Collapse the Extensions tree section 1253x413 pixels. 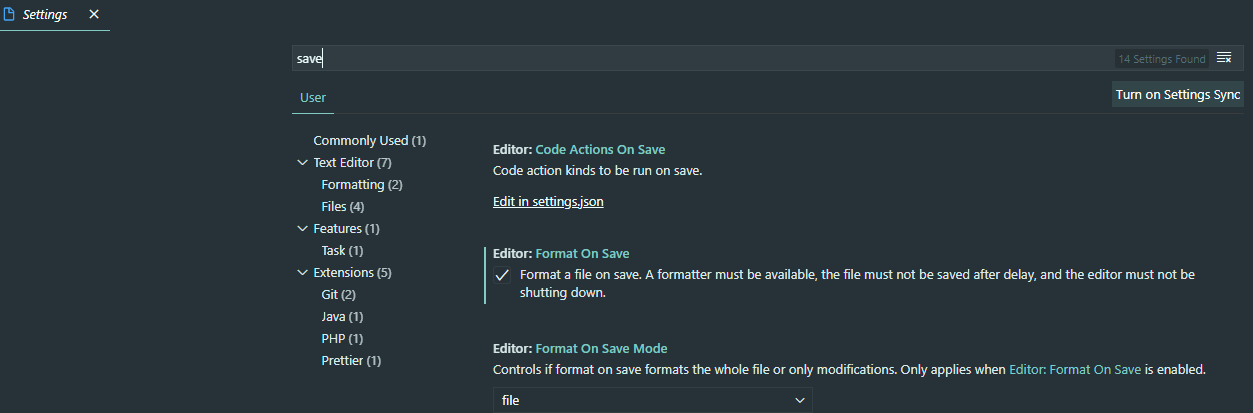(x=303, y=272)
